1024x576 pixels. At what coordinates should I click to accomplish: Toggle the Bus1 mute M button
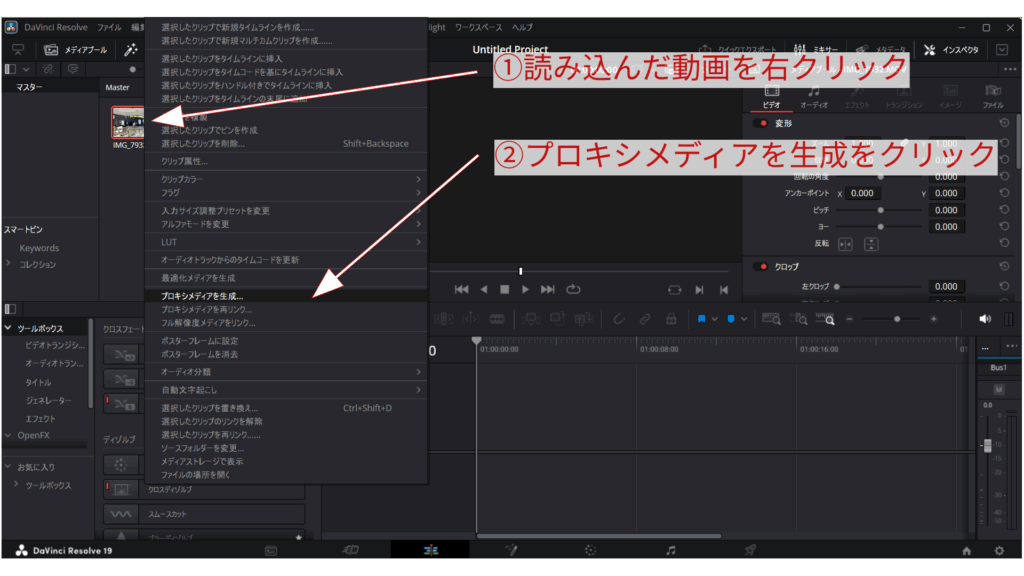[999, 390]
